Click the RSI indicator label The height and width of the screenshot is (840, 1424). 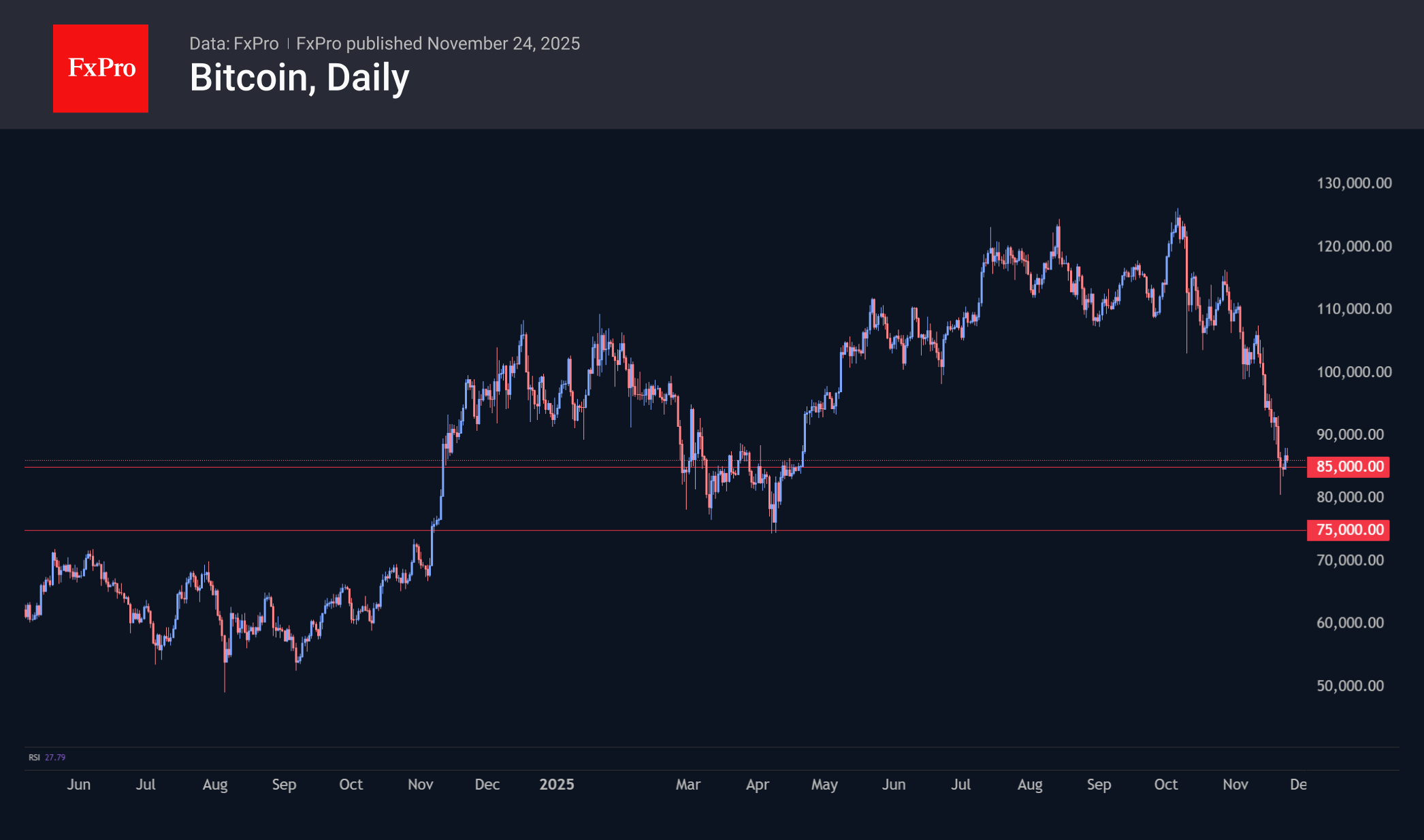pyautogui.click(x=34, y=758)
